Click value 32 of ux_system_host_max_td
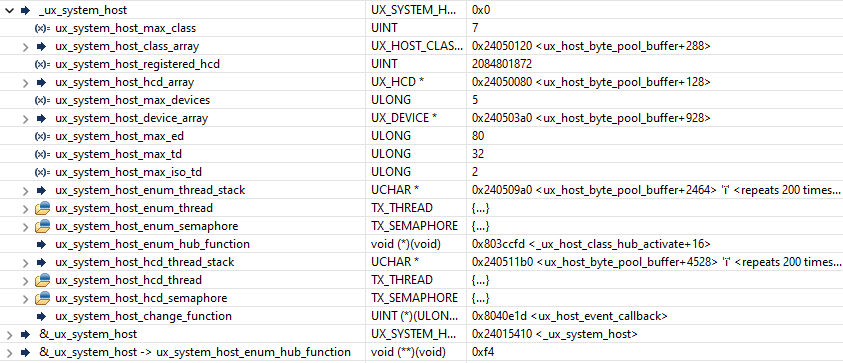This screenshot has width=843, height=363. [478, 154]
